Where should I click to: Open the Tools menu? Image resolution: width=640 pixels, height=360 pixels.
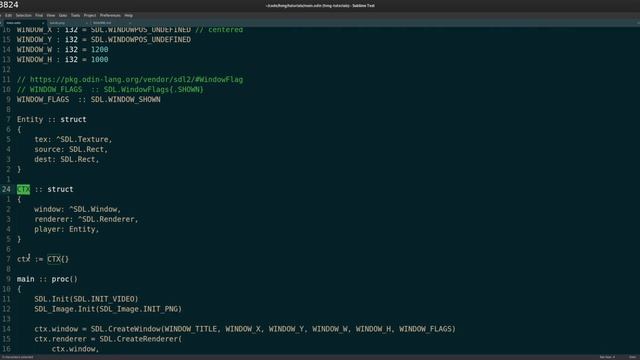[x=76, y=16]
